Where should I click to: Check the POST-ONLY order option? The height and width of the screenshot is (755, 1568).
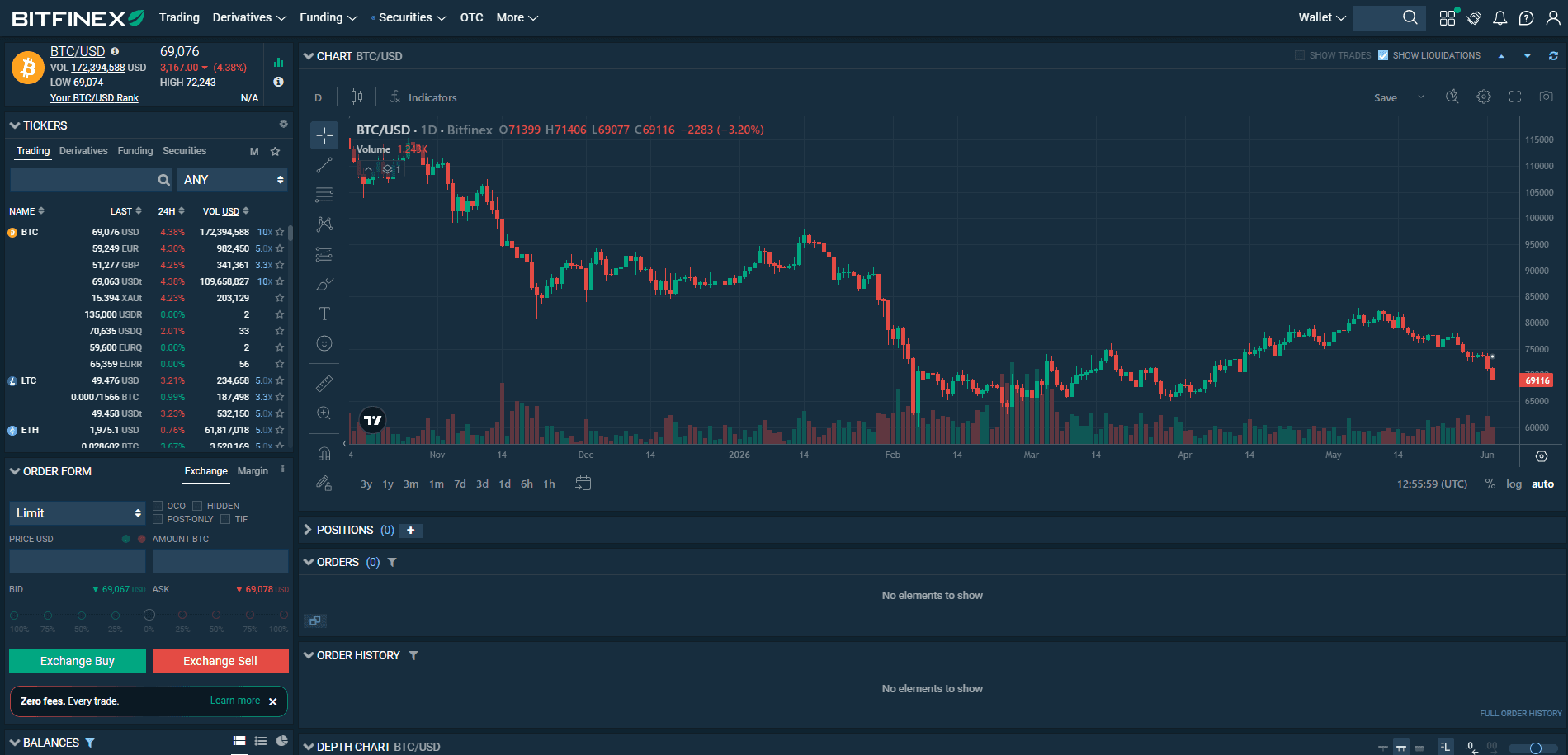coord(158,519)
